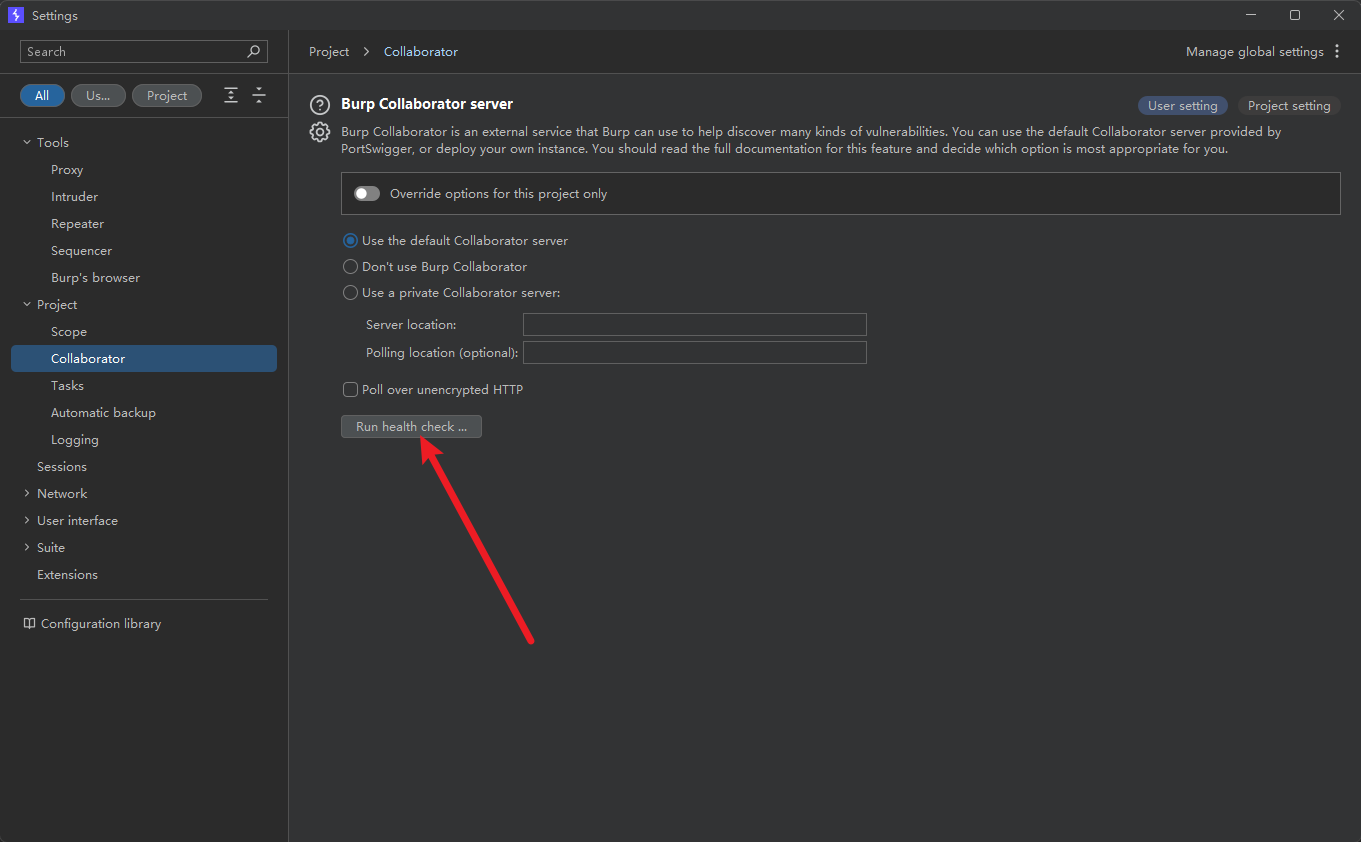Enable Poll over unencrypted HTTP
This screenshot has width=1361, height=842.
tap(350, 390)
